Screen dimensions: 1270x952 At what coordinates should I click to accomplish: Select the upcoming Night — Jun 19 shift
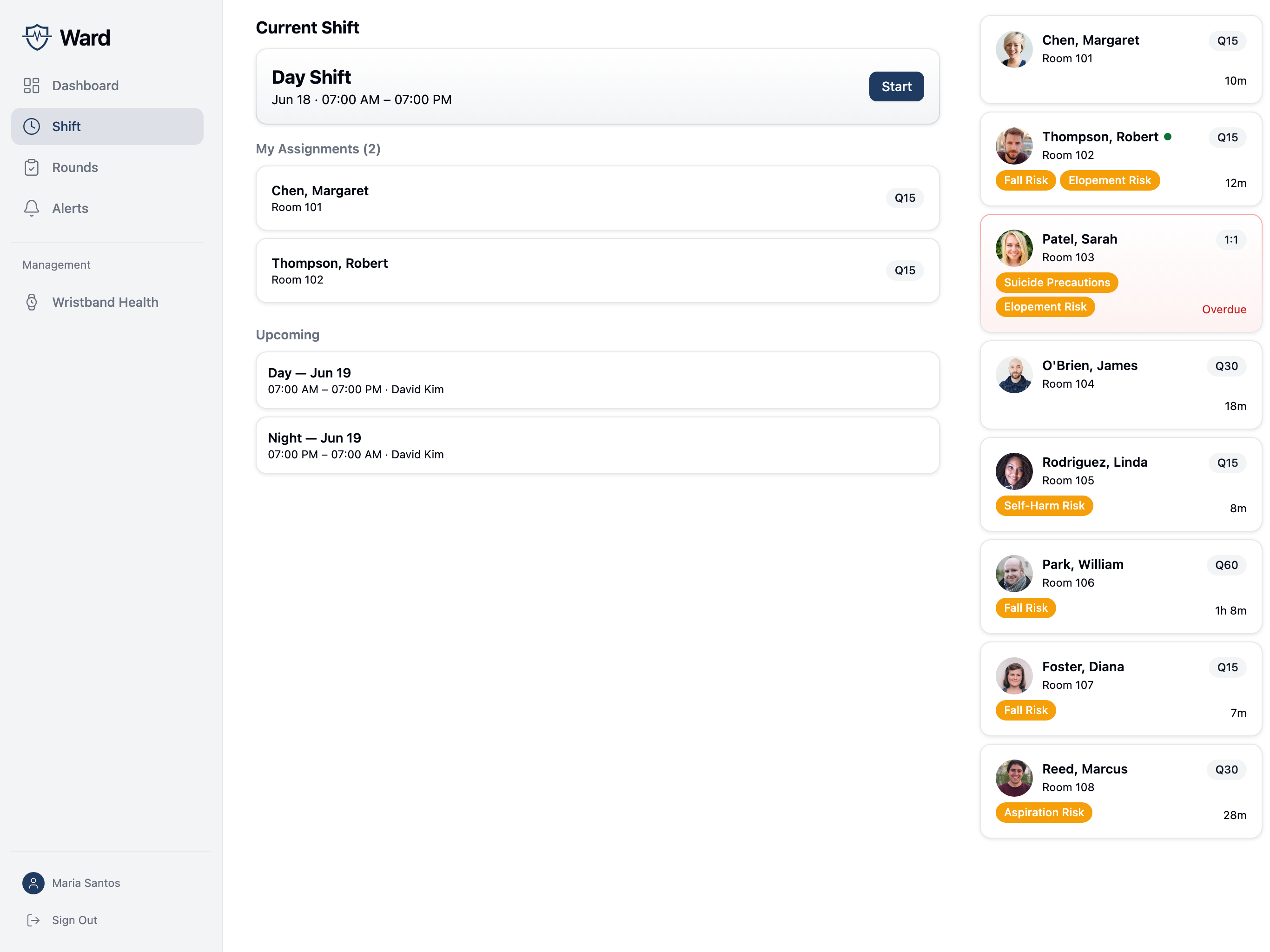pos(597,446)
